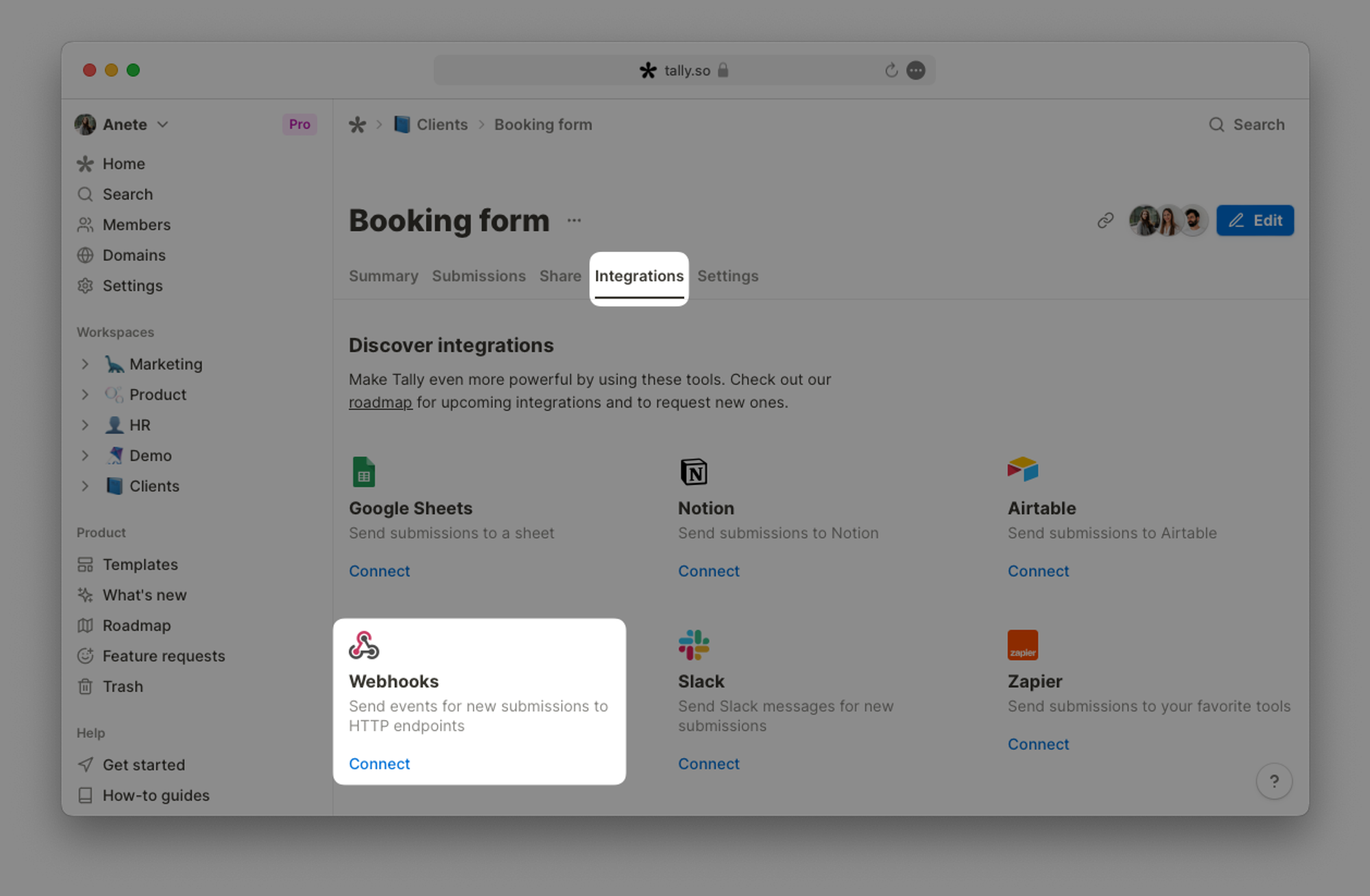Click the link/copy URL icon
The image size is (1370, 896).
click(x=1104, y=220)
